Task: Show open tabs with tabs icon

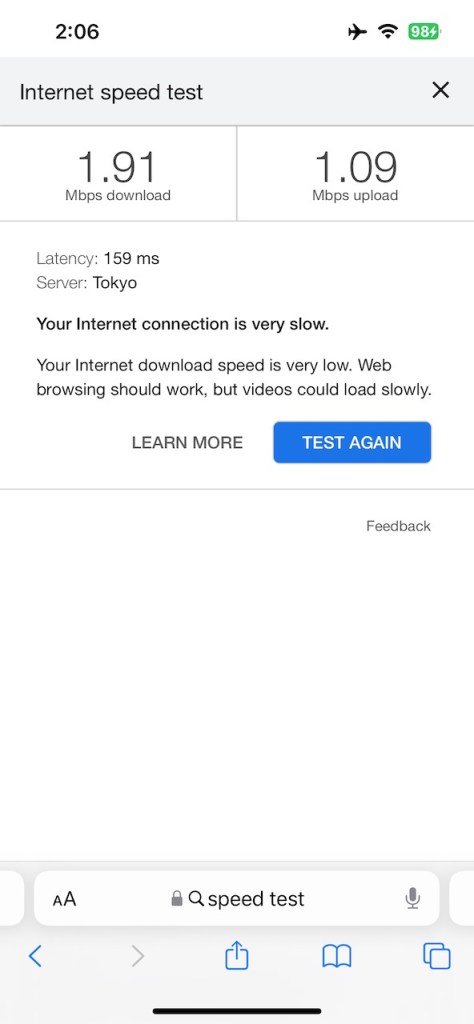Action: point(437,957)
